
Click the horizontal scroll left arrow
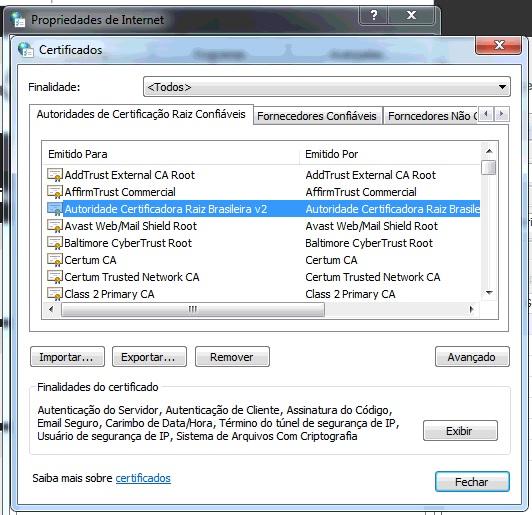coord(51,309)
